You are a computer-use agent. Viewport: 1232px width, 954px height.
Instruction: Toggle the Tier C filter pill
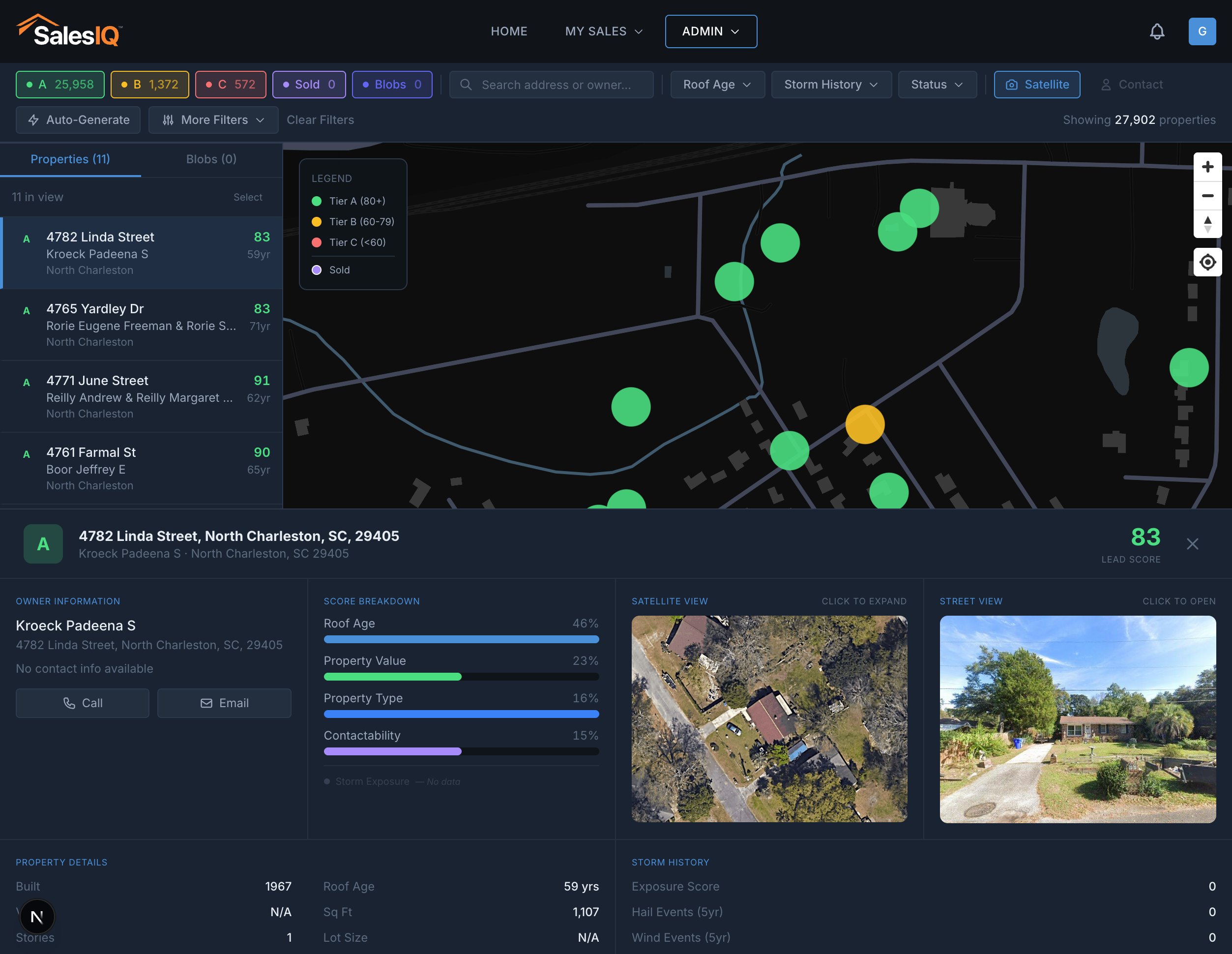pos(230,84)
